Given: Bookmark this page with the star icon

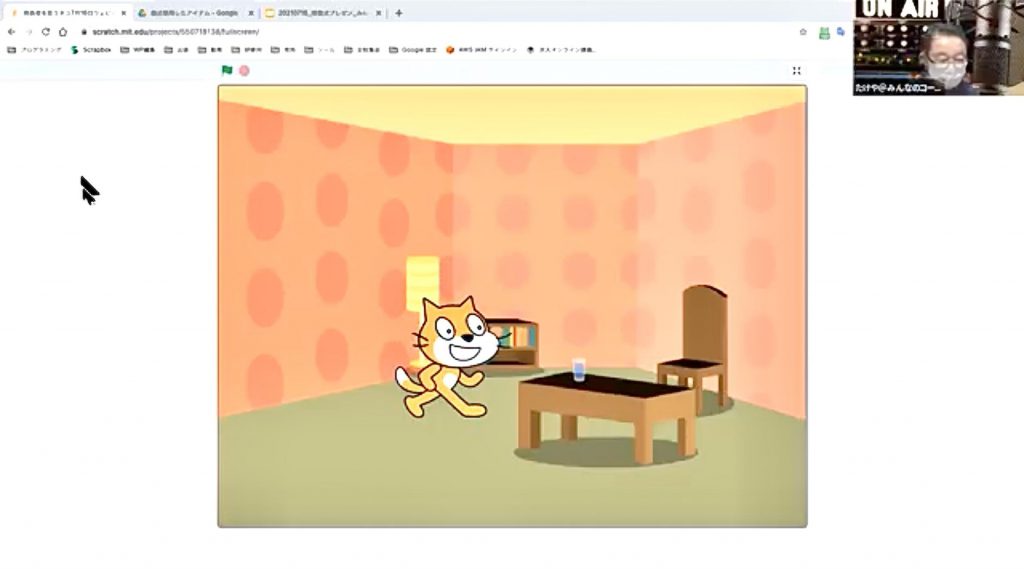Looking at the screenshot, I should point(803,31).
